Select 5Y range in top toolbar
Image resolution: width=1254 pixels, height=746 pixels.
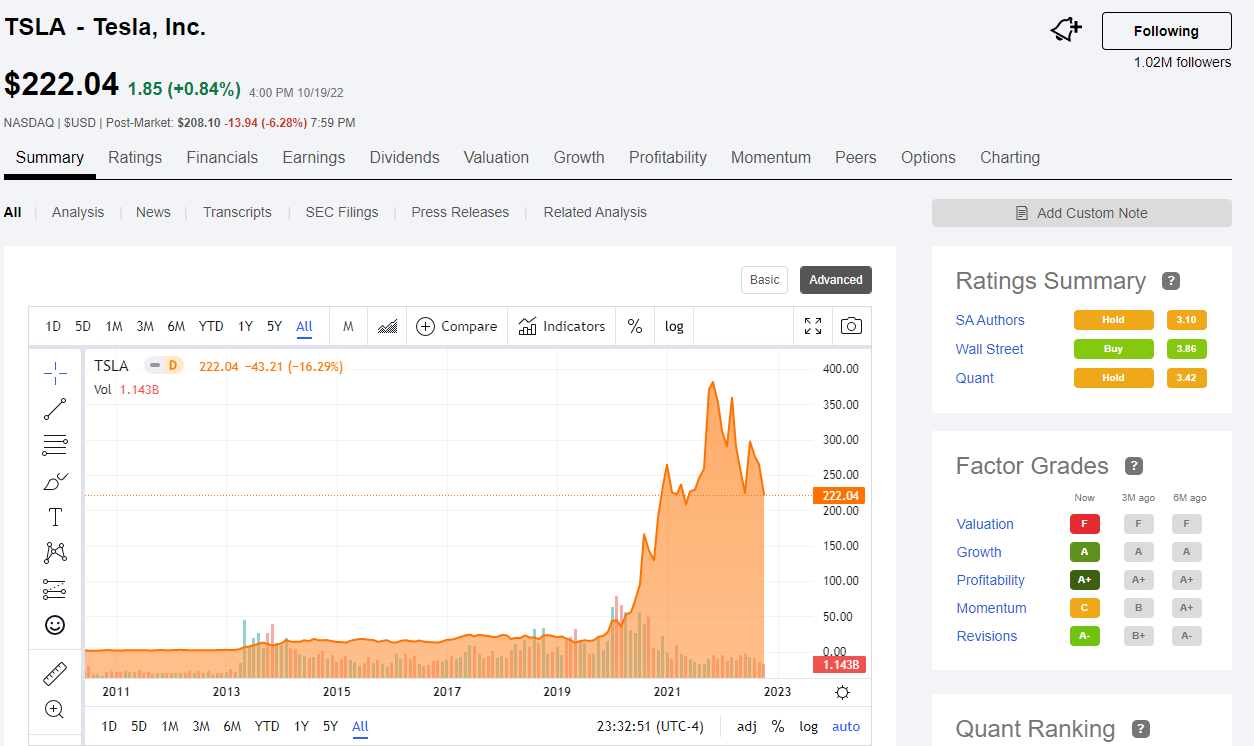274,326
